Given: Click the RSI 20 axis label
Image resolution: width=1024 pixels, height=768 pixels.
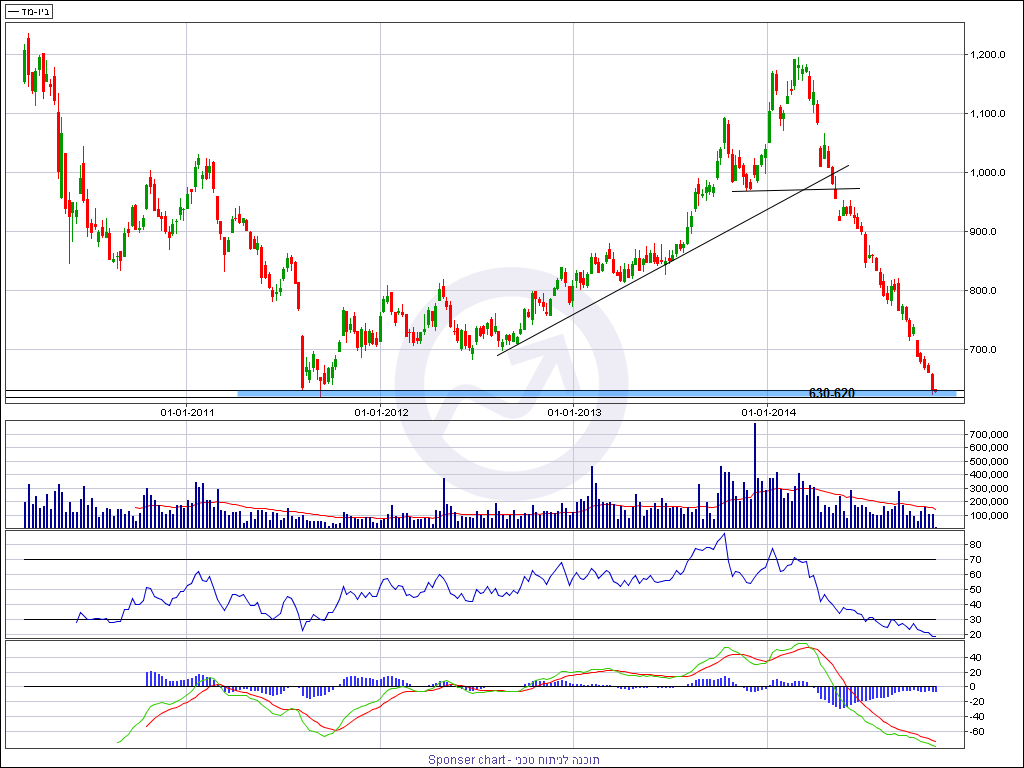Looking at the screenshot, I should click(x=975, y=634).
